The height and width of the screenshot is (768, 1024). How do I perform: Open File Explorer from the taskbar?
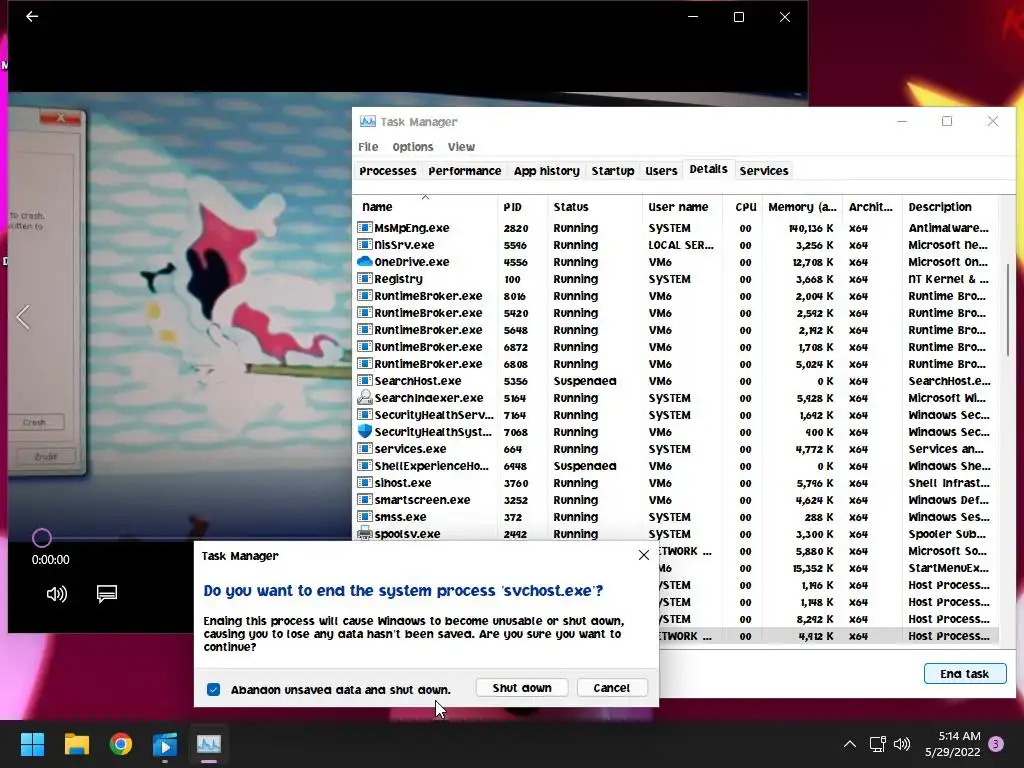click(76, 744)
